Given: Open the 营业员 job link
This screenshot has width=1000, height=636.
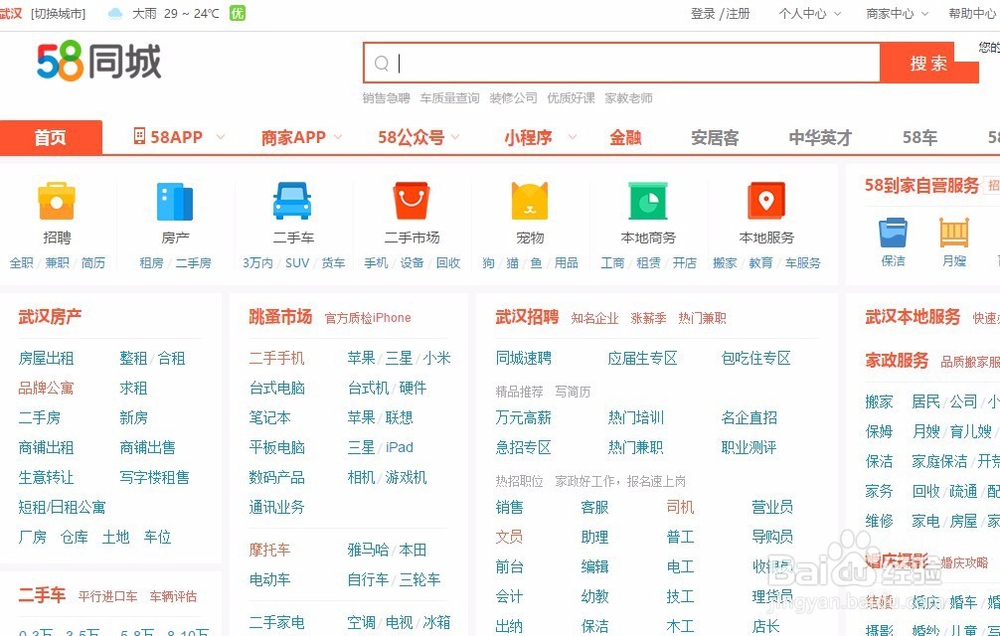Looking at the screenshot, I should [772, 507].
